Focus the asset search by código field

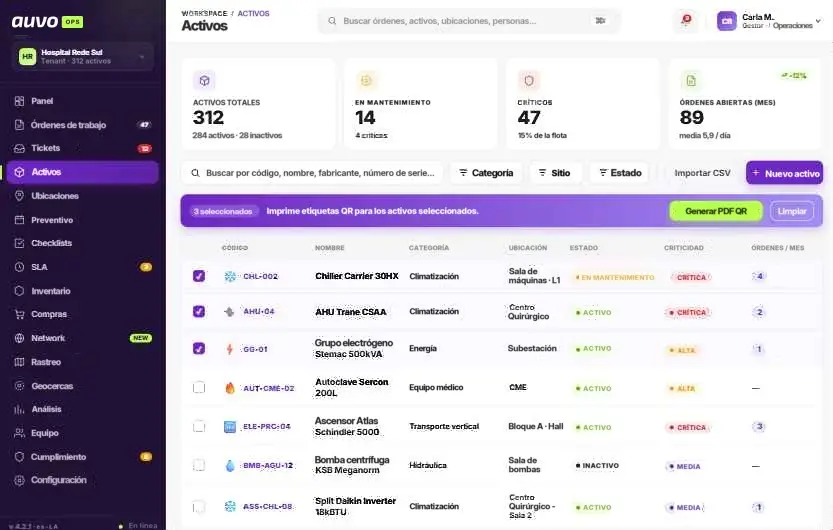(312, 173)
